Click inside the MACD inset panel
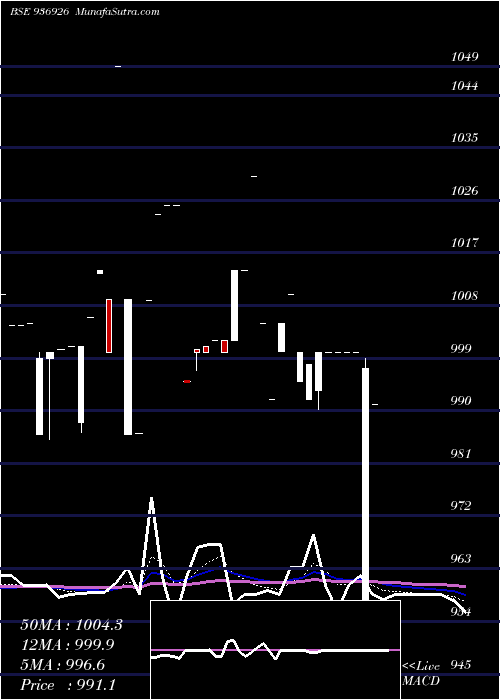 (275, 650)
